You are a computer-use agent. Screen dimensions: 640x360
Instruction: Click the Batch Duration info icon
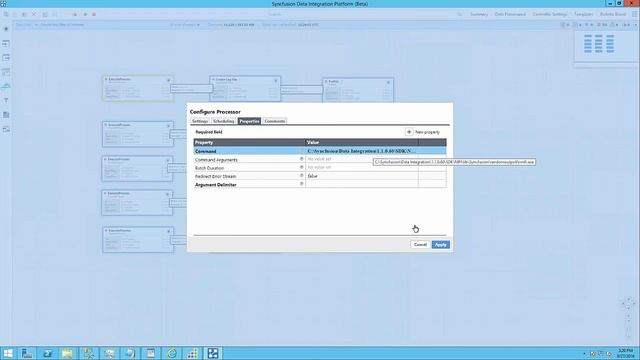(x=302, y=167)
